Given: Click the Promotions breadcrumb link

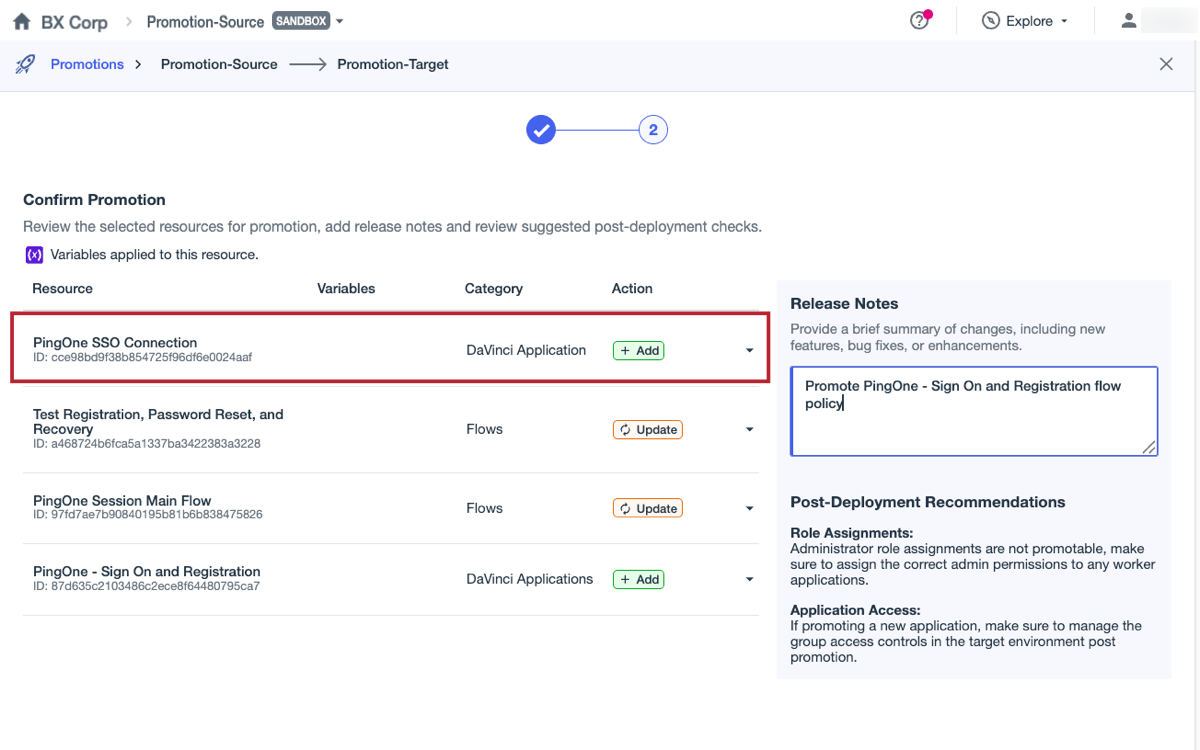Looking at the screenshot, I should [87, 64].
